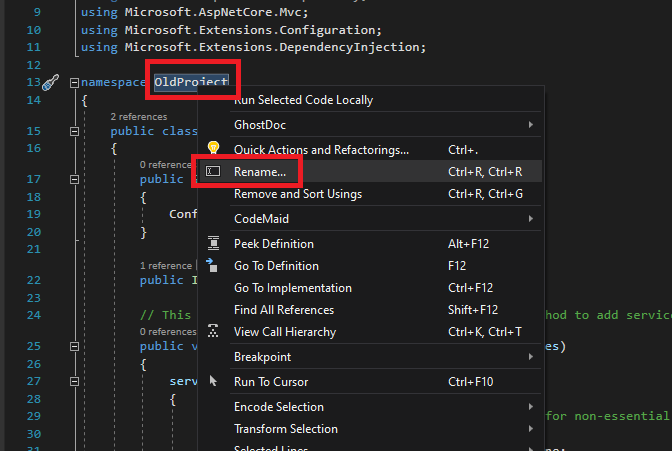Click the highlighted OldProject namespace name
The height and width of the screenshot is (451, 672).
coord(190,82)
